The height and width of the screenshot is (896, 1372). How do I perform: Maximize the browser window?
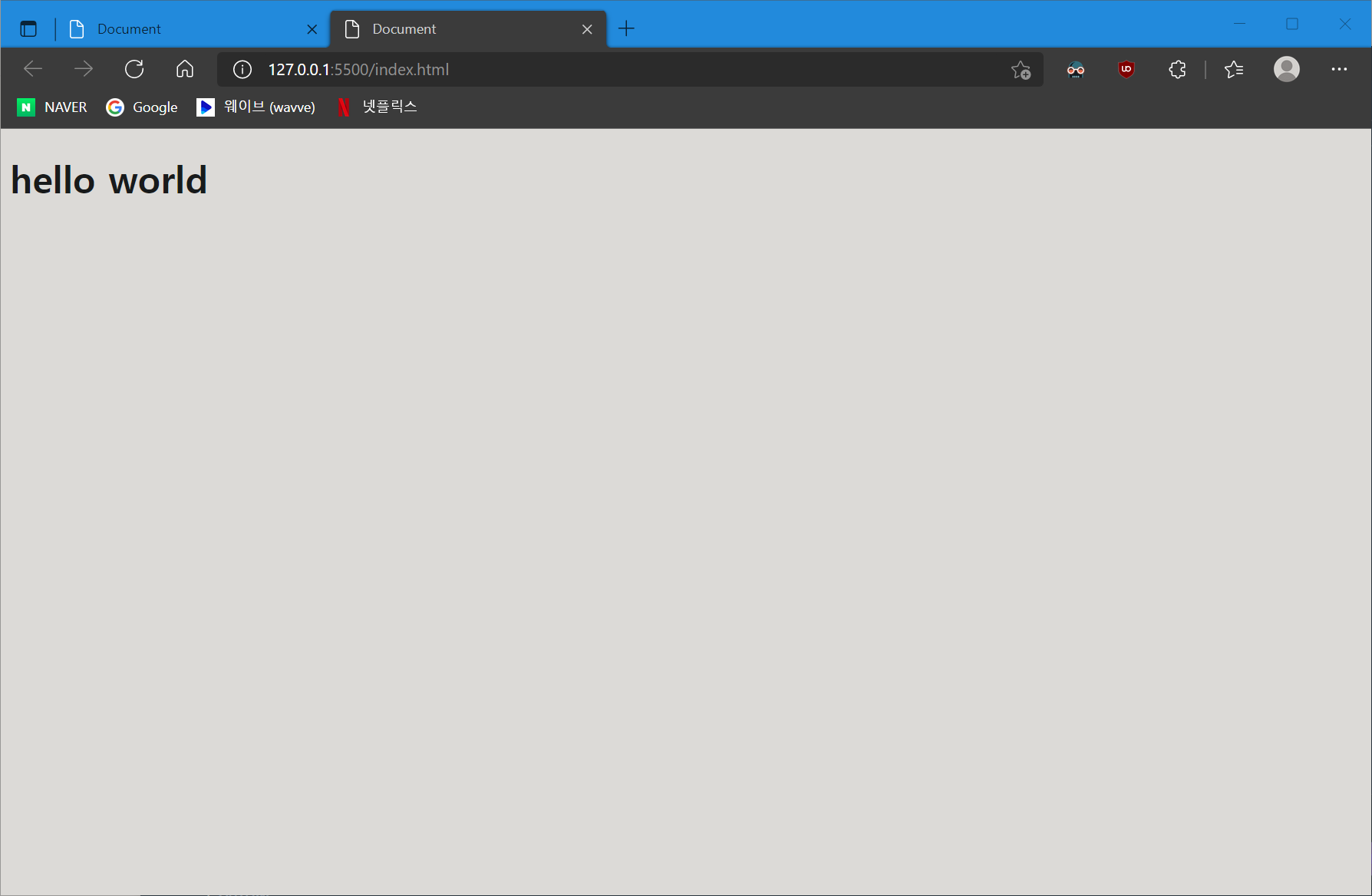1292,24
